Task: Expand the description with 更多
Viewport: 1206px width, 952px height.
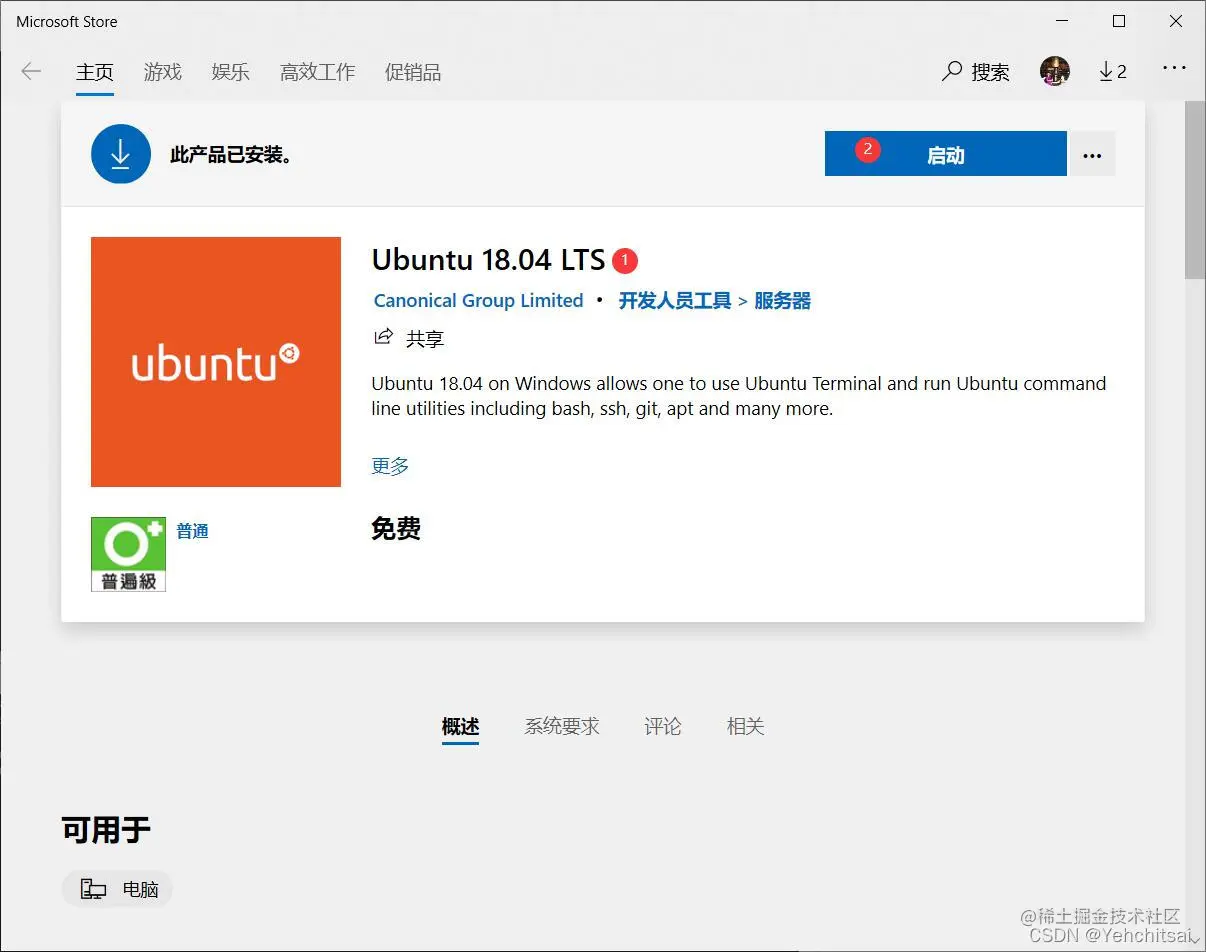Action: (389, 465)
